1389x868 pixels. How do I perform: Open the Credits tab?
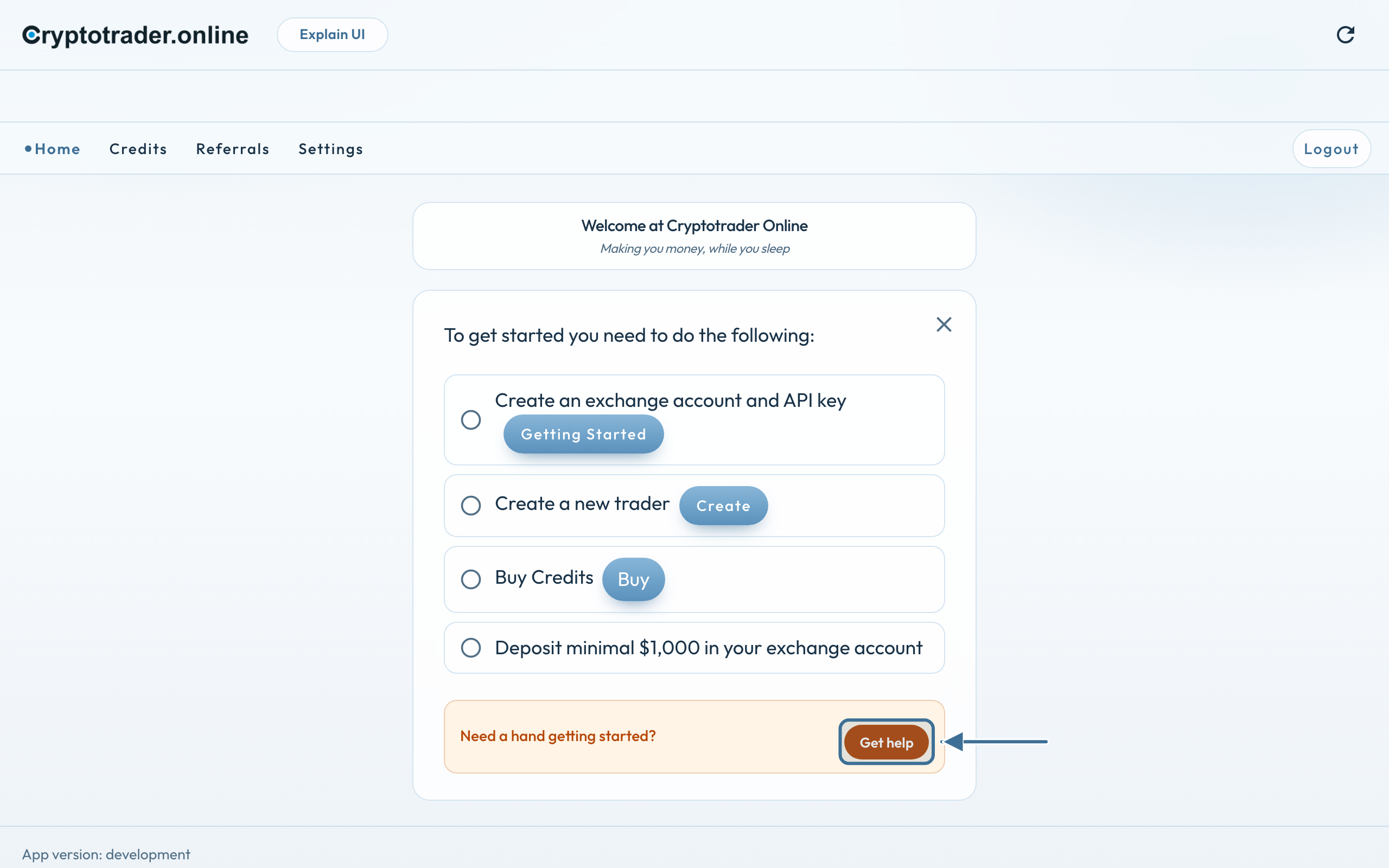(x=138, y=149)
